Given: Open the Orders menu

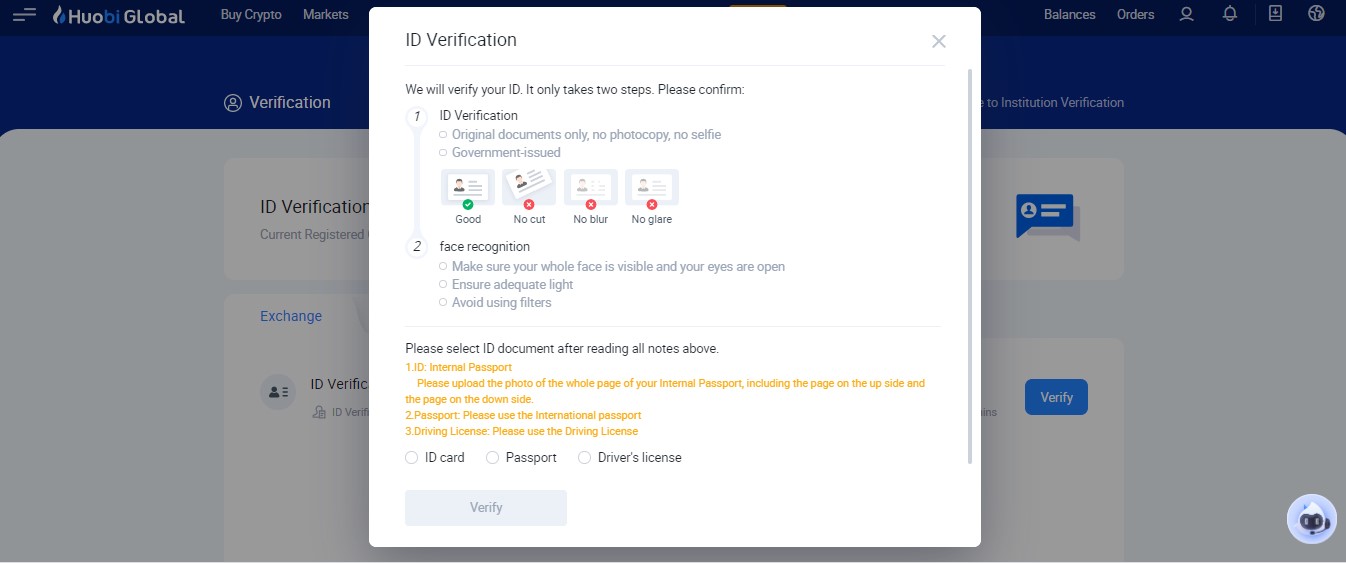Looking at the screenshot, I should click(x=1135, y=15).
